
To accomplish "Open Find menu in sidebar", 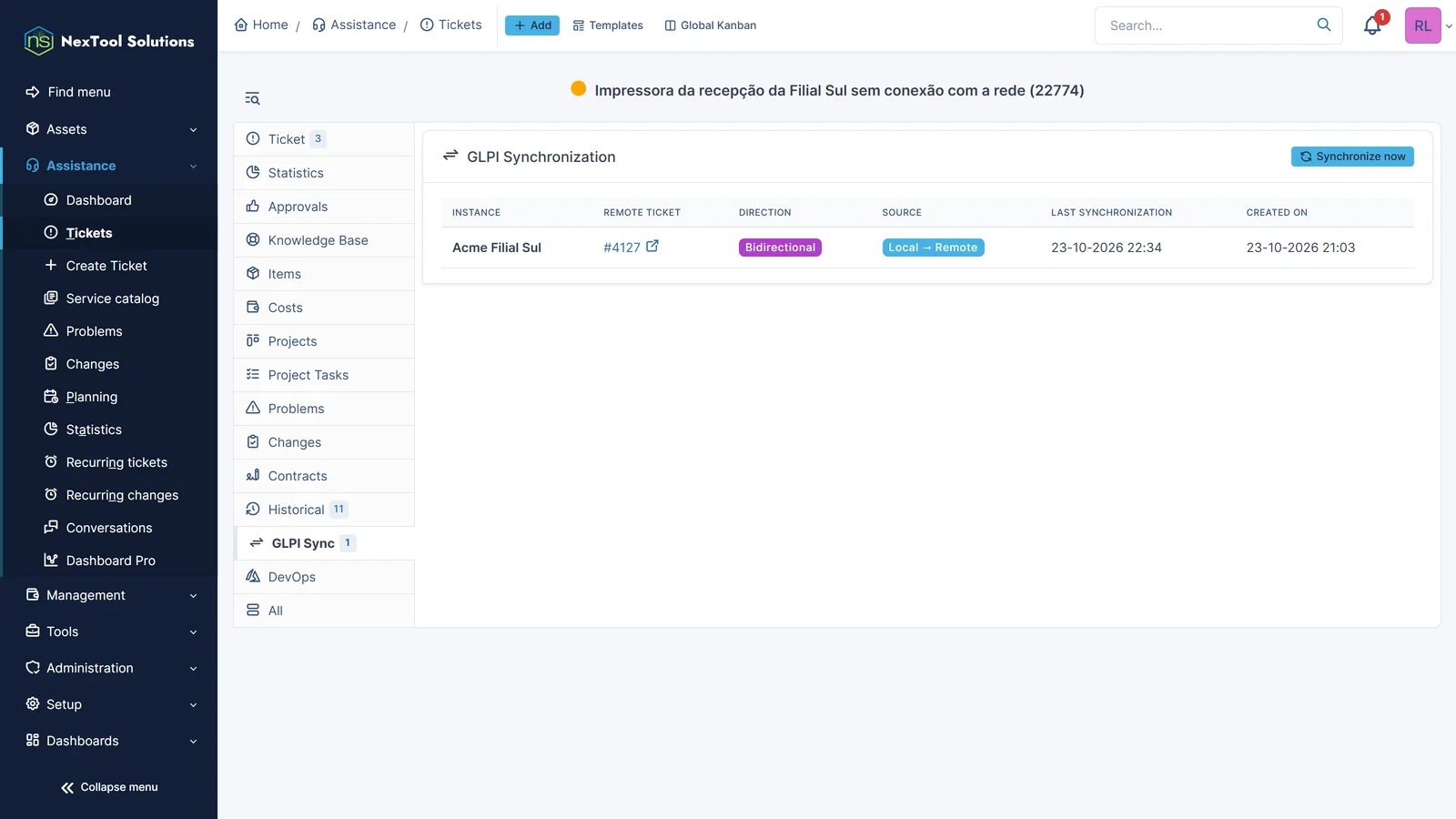I will tap(109, 92).
